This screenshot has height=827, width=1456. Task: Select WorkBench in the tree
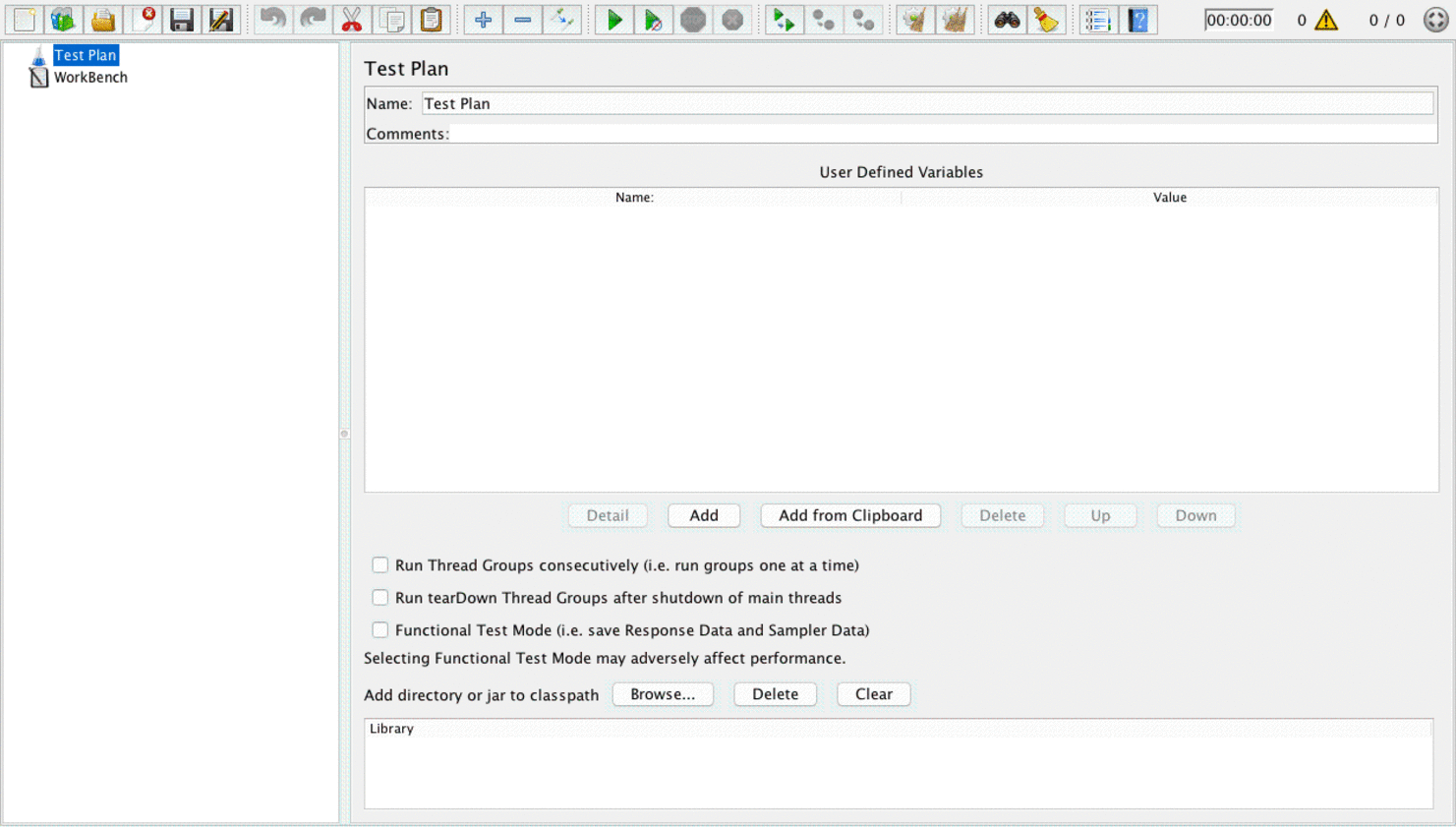click(x=90, y=78)
